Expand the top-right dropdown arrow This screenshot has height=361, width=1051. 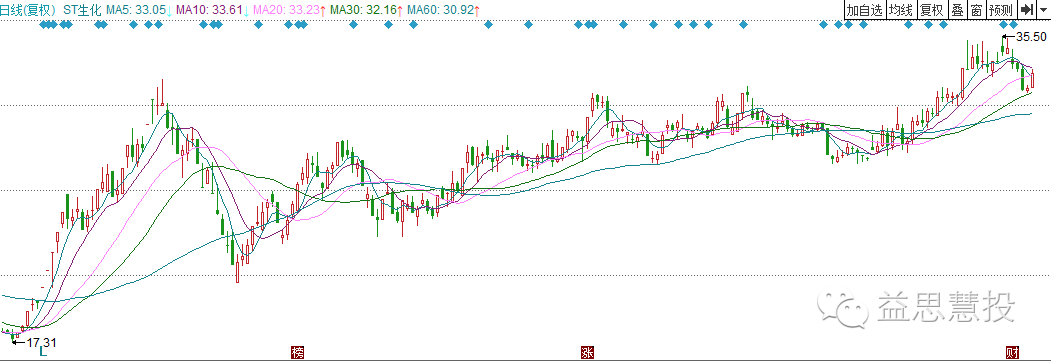[1043, 10]
